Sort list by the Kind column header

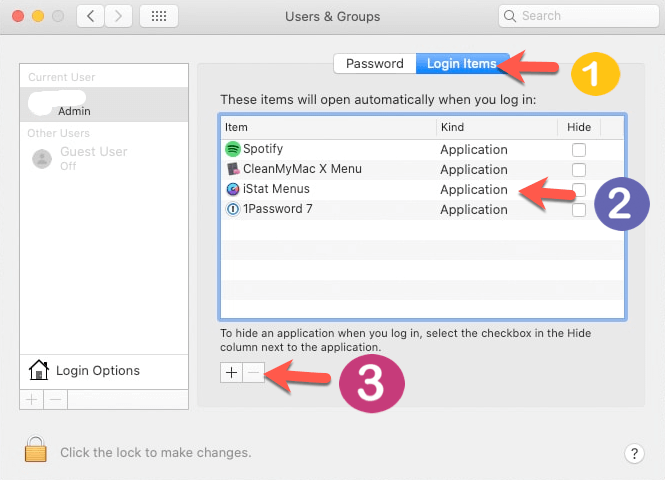(495, 128)
